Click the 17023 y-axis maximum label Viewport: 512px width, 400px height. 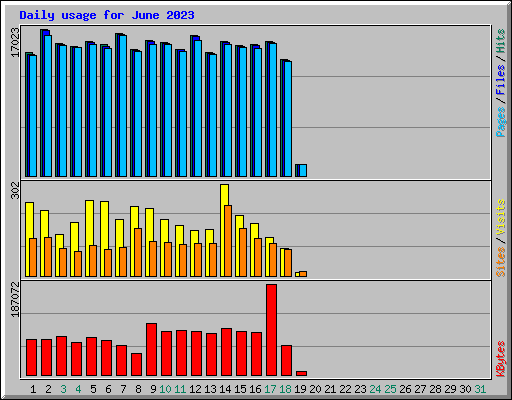pyautogui.click(x=15, y=42)
